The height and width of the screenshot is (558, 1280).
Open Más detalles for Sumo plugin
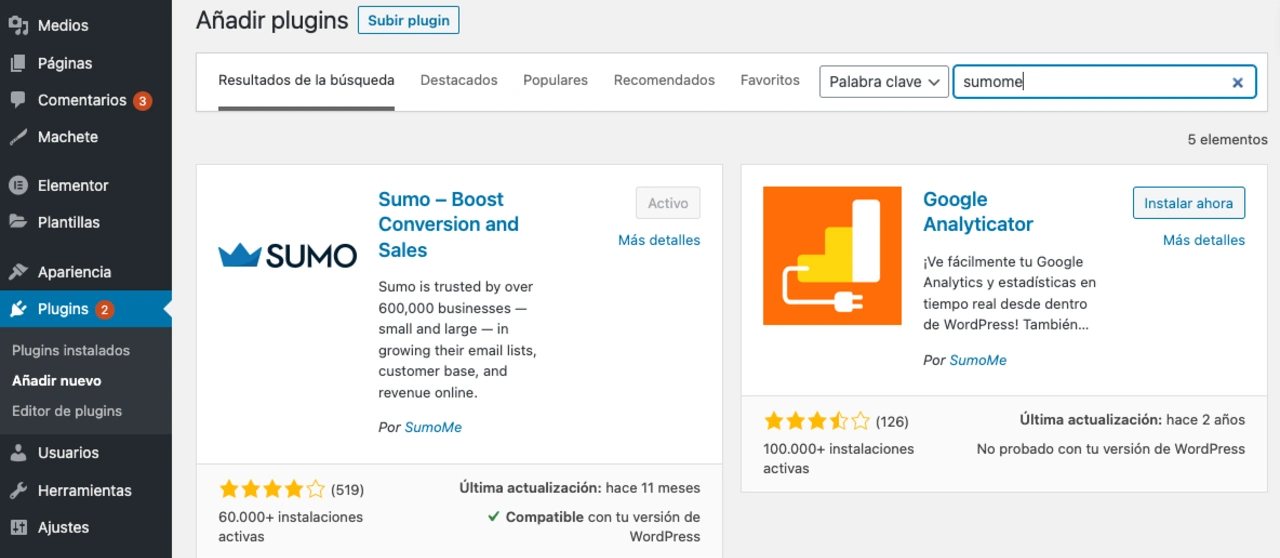click(x=659, y=240)
